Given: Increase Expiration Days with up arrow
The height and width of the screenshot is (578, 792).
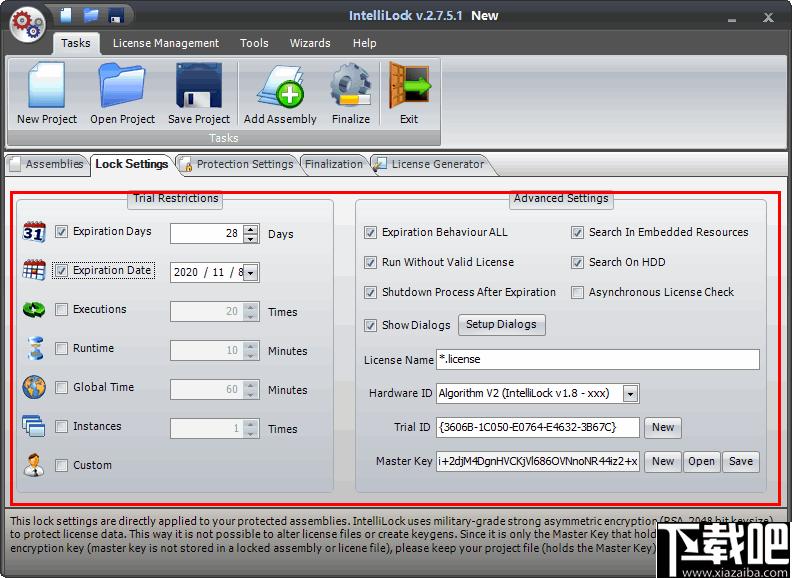Looking at the screenshot, I should click(x=251, y=229).
